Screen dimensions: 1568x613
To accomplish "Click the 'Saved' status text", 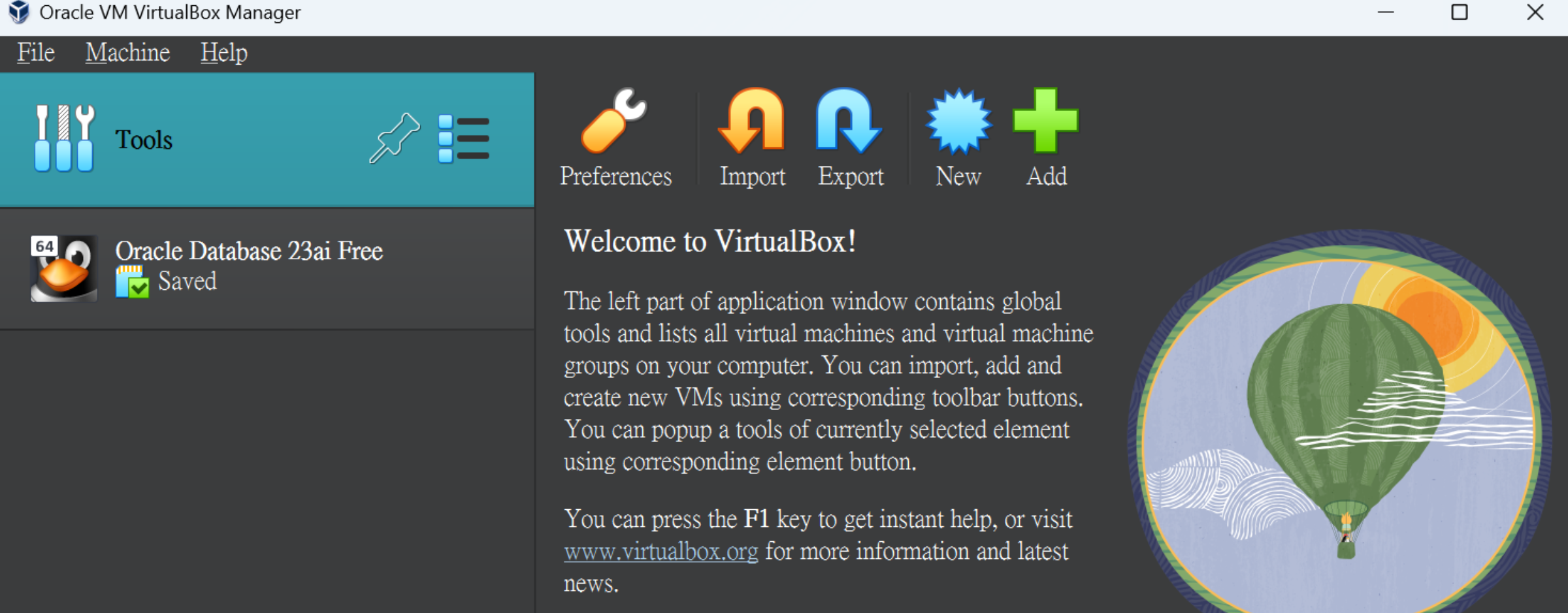I will pos(188,281).
